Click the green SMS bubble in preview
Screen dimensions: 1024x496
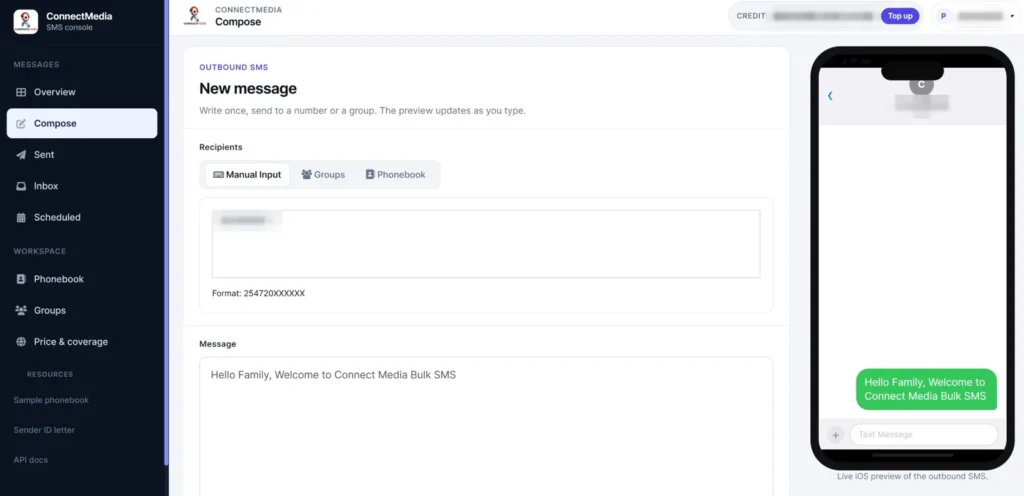click(x=926, y=390)
